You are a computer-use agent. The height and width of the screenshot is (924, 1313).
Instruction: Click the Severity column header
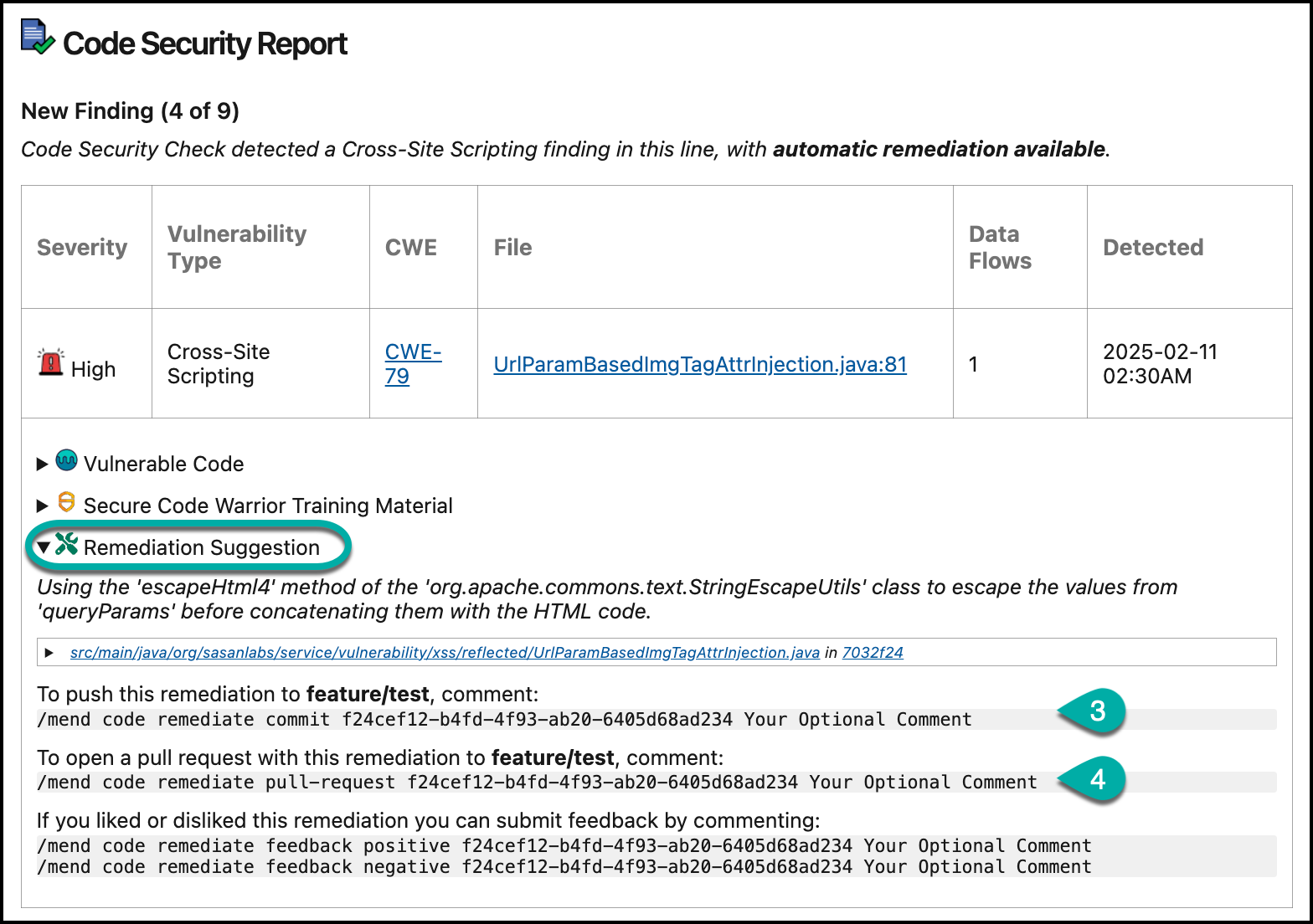[82, 248]
